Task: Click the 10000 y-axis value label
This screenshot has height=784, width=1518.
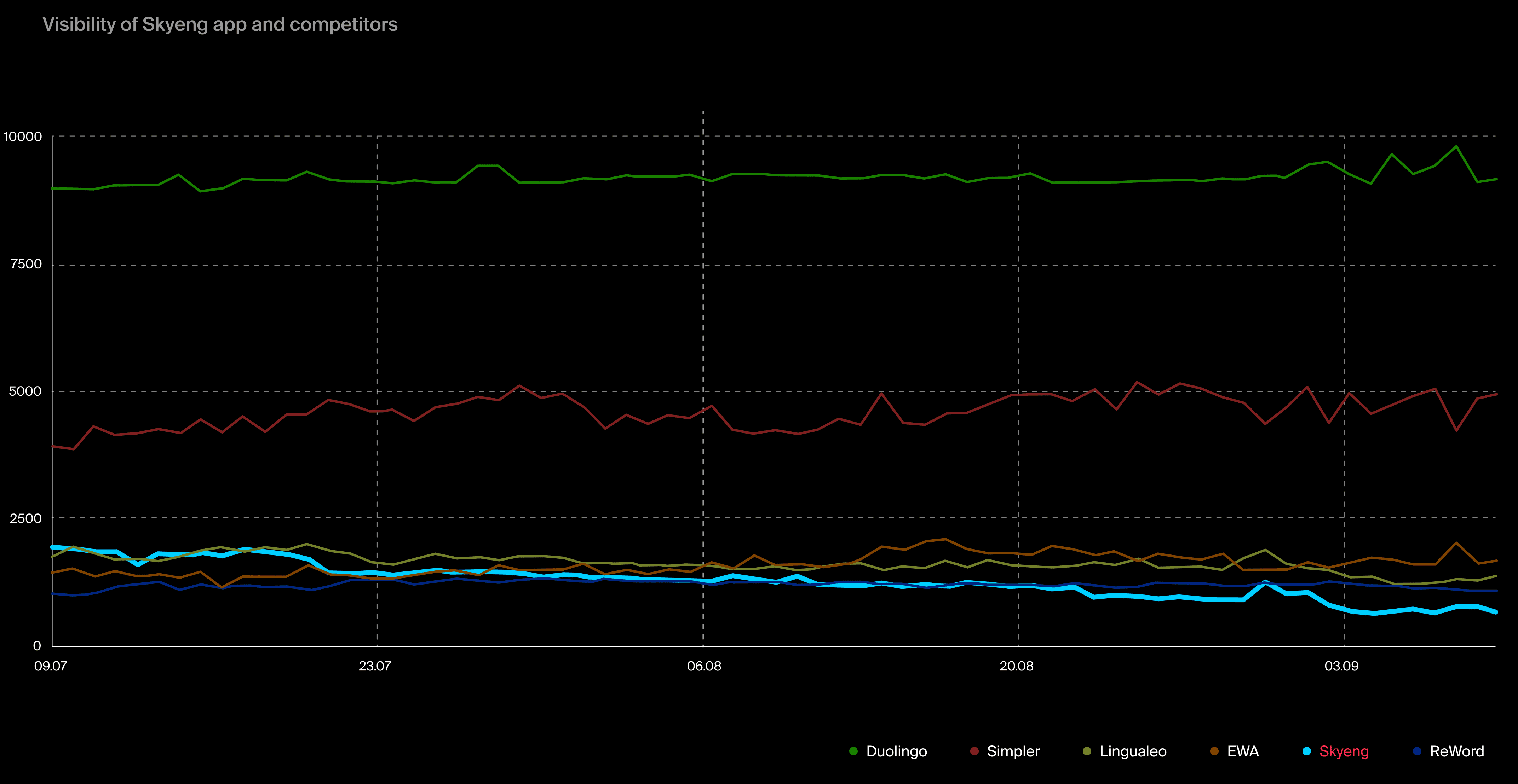Action: (23, 137)
